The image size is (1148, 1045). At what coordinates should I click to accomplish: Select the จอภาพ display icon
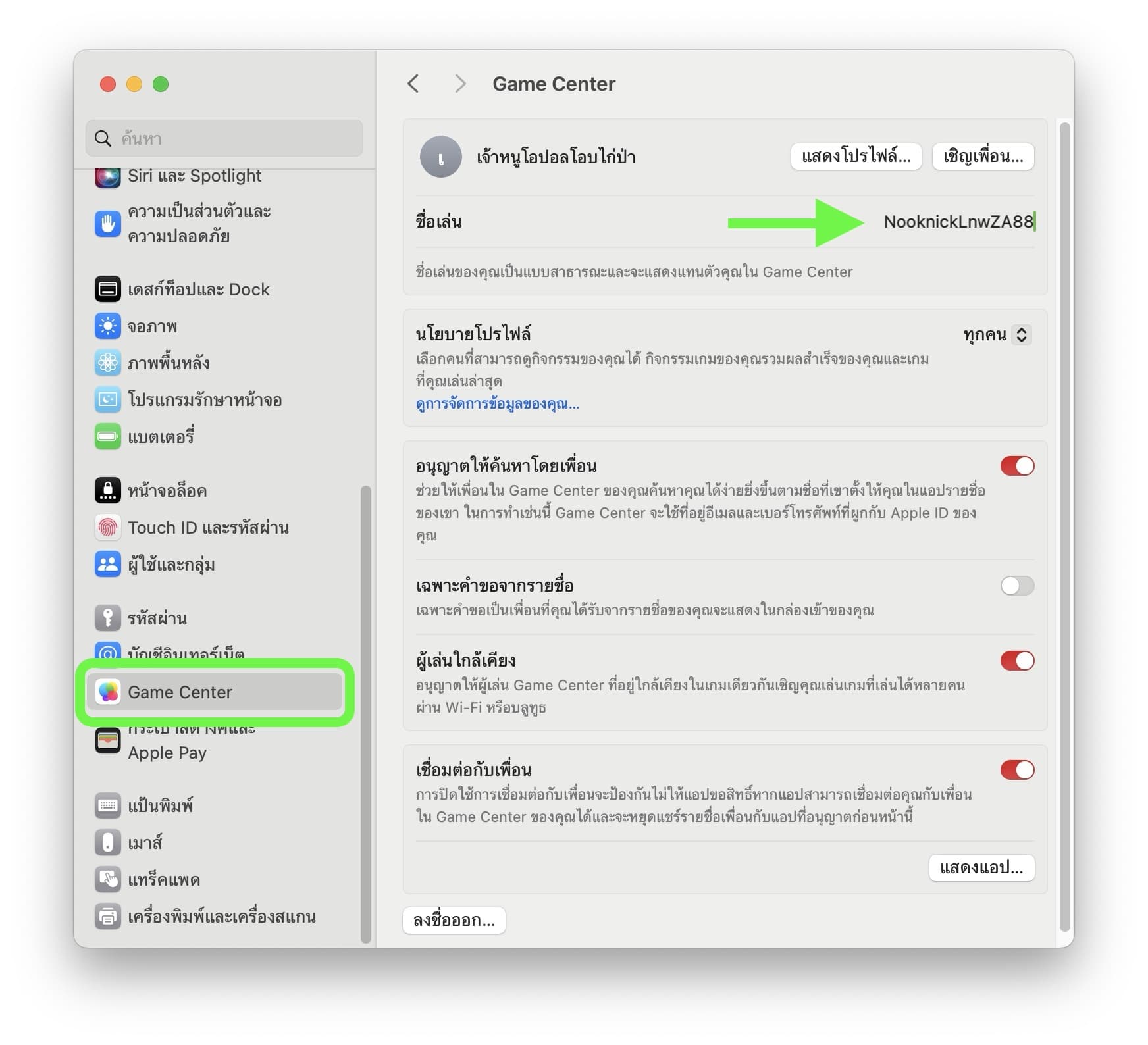tap(107, 326)
